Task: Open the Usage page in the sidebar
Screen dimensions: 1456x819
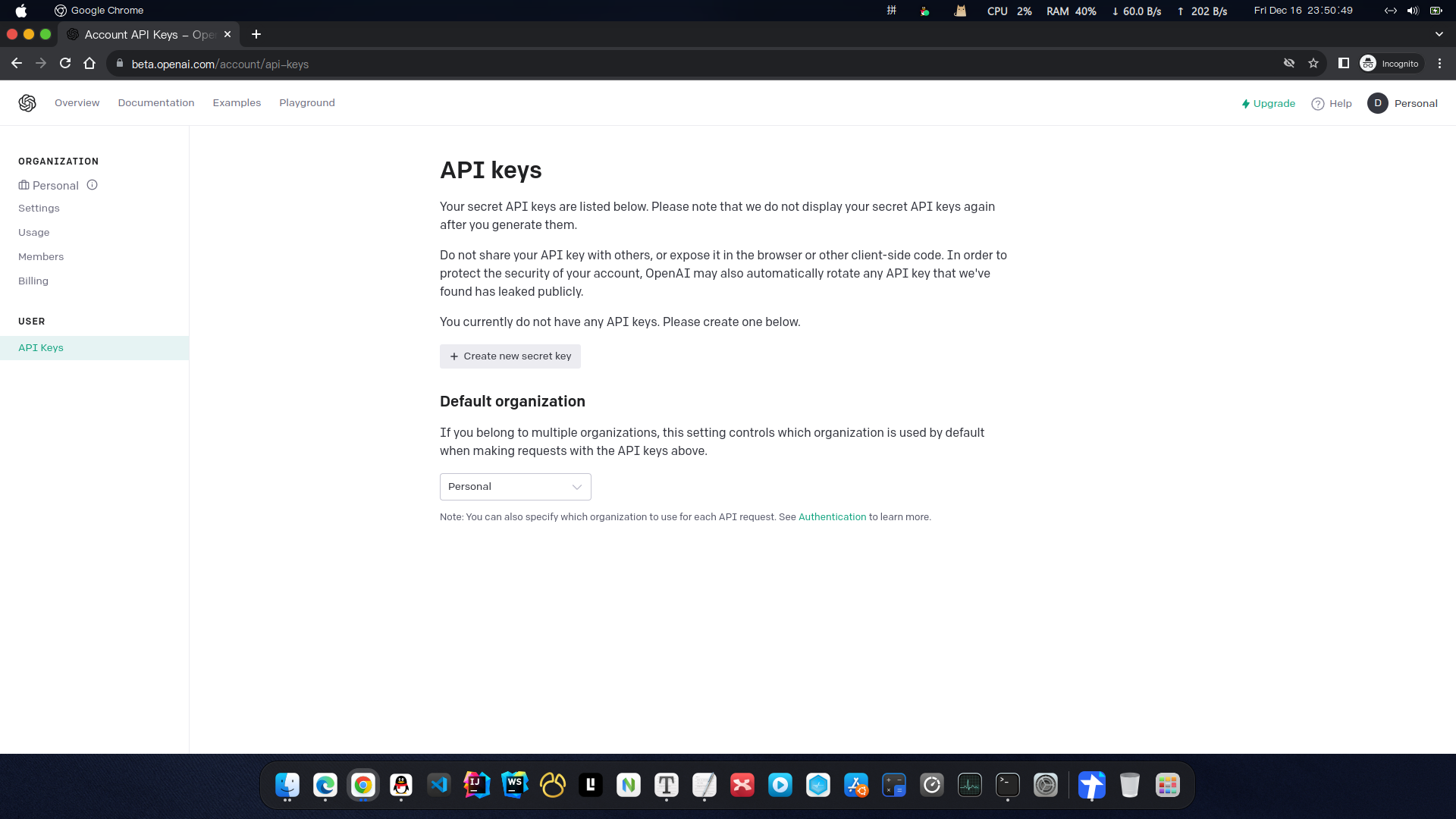Action: click(x=34, y=232)
